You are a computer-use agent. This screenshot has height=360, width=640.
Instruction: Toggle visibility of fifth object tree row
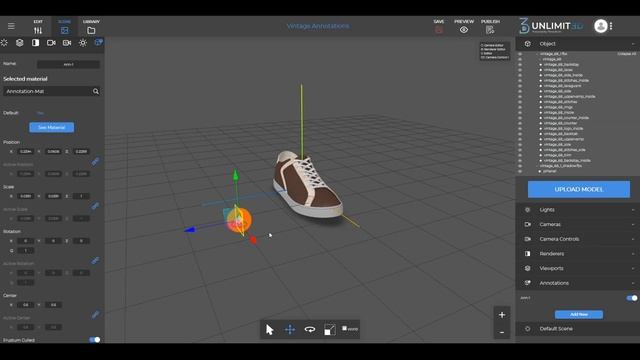pos(520,75)
